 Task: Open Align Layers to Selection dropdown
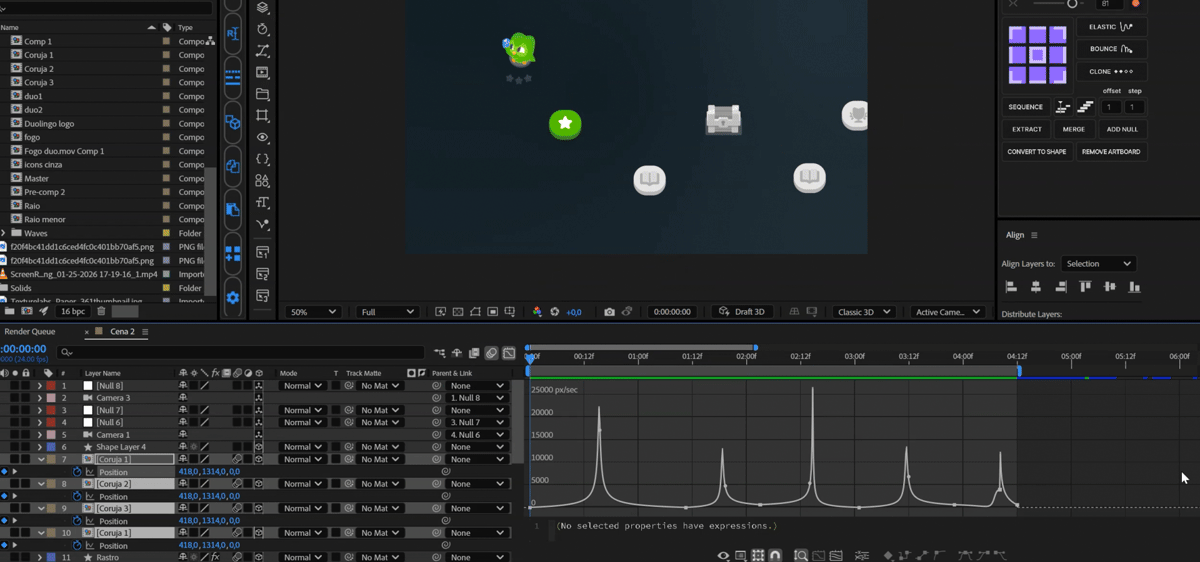click(x=1098, y=263)
